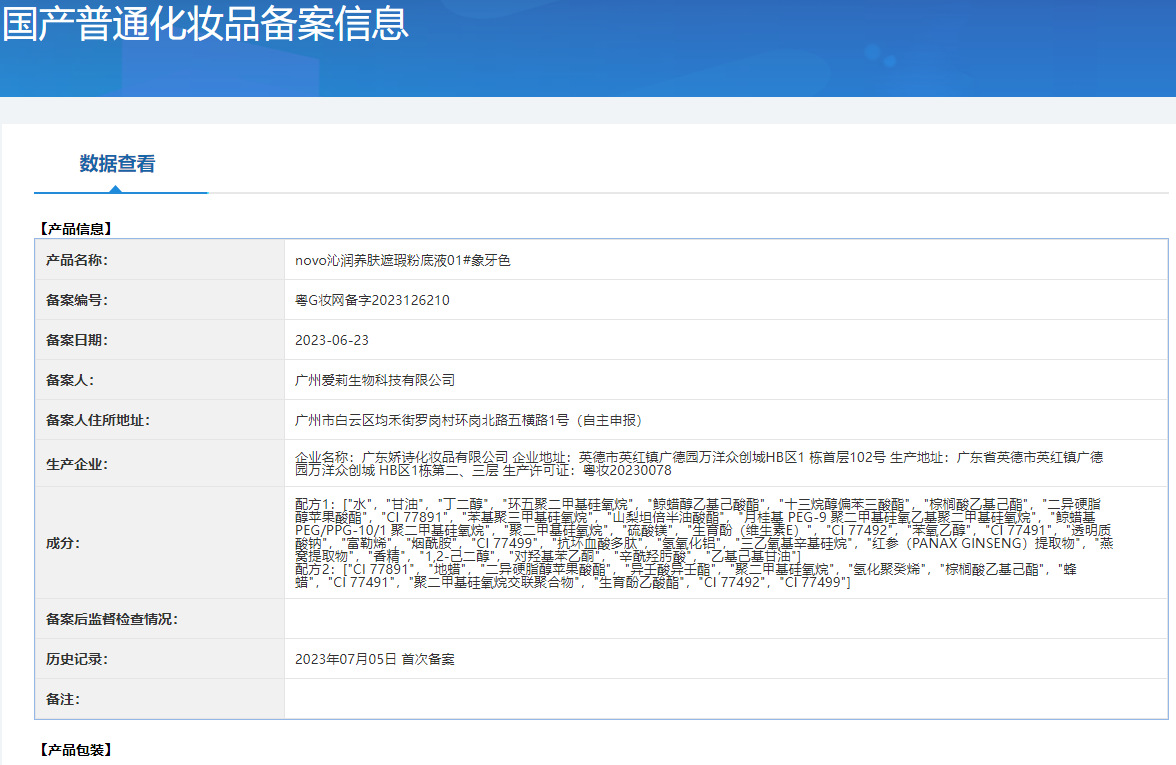The width and height of the screenshot is (1176, 765).
Task: Click the 备案人 label
Action: [x=70, y=380]
